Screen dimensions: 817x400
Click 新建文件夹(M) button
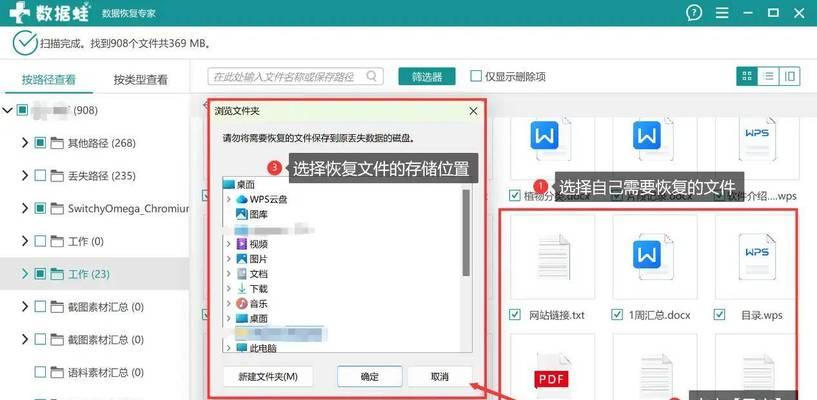(268, 377)
